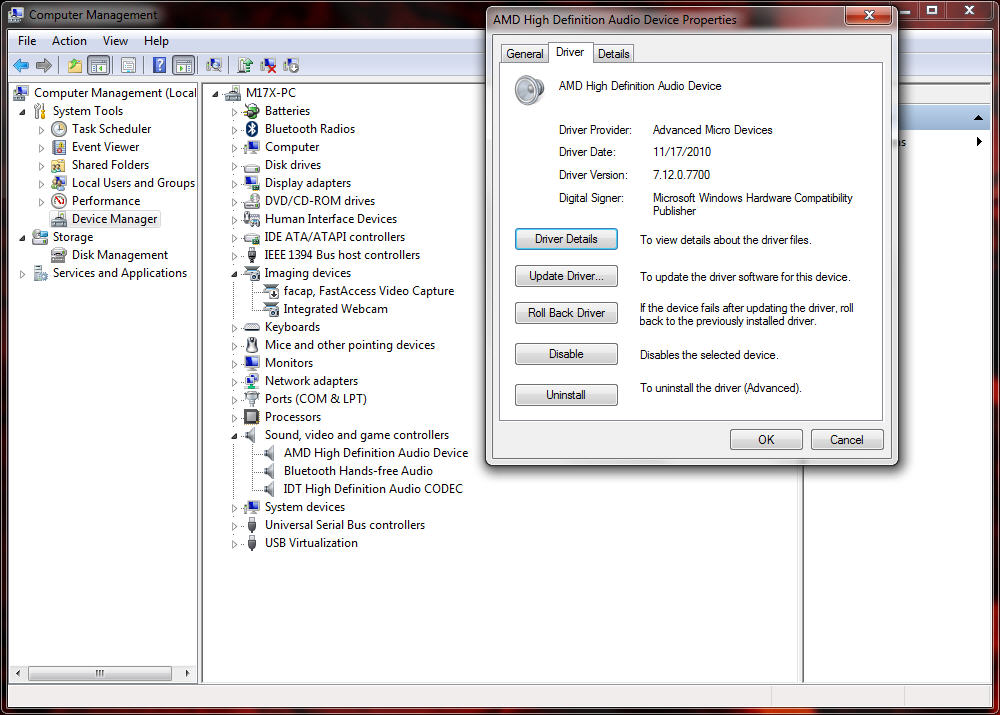Click the Disk Management icon
Image resolution: width=1000 pixels, height=715 pixels.
click(59, 255)
